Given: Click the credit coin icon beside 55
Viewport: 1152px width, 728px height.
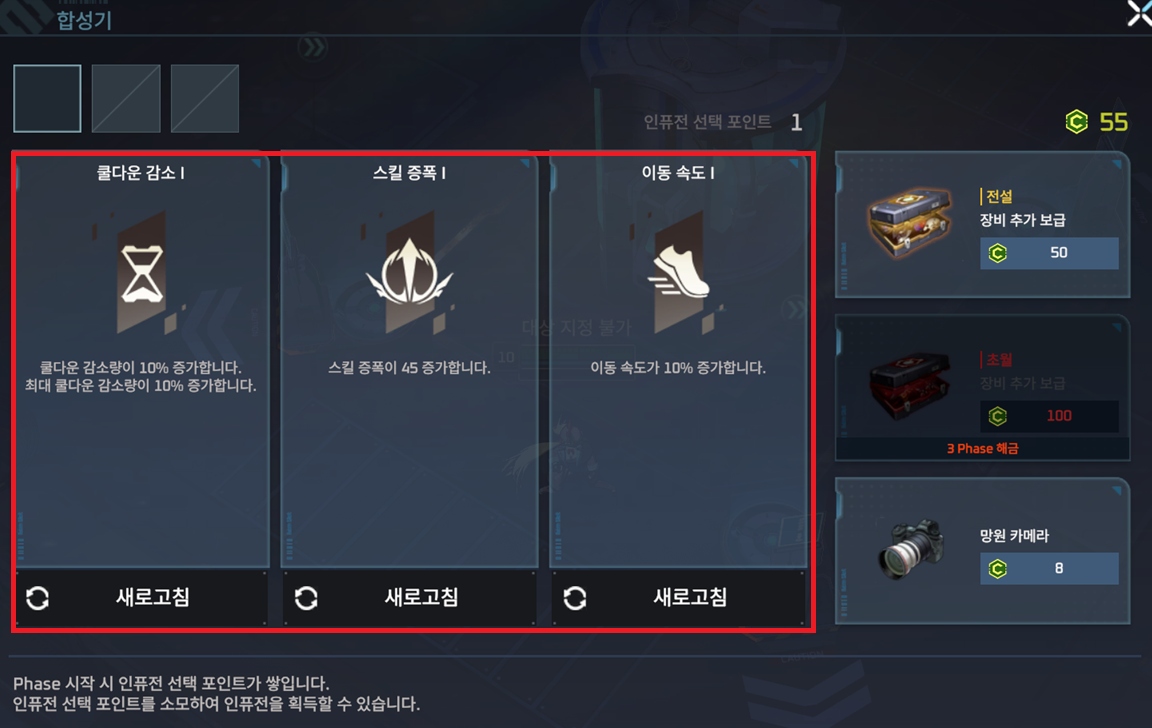Looking at the screenshot, I should point(1076,121).
